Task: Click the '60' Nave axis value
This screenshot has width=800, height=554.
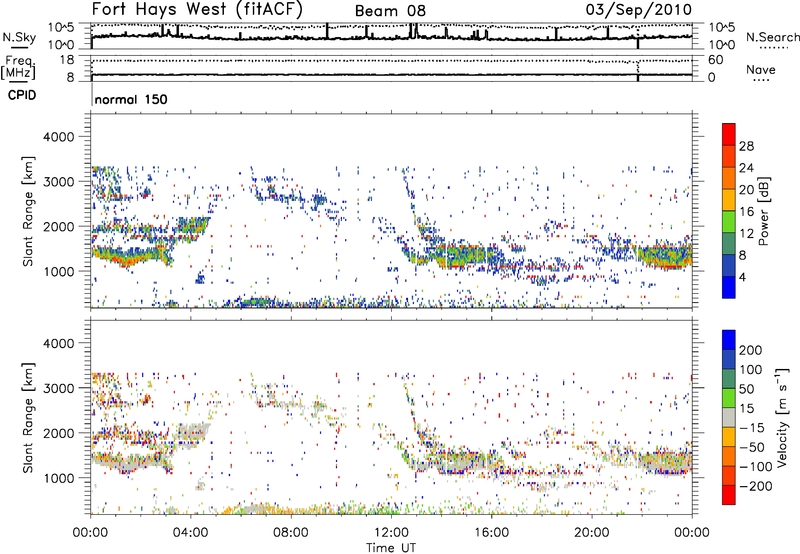Action: [x=716, y=60]
